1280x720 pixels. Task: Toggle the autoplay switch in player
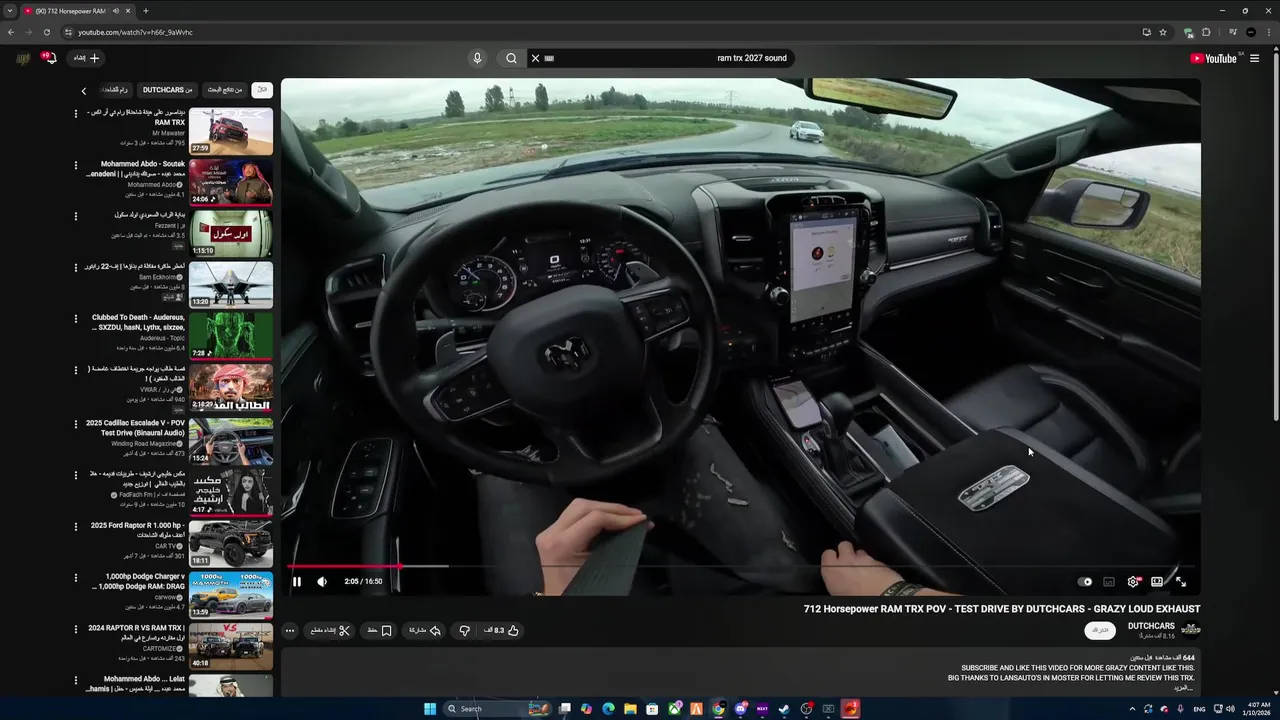click(1086, 581)
